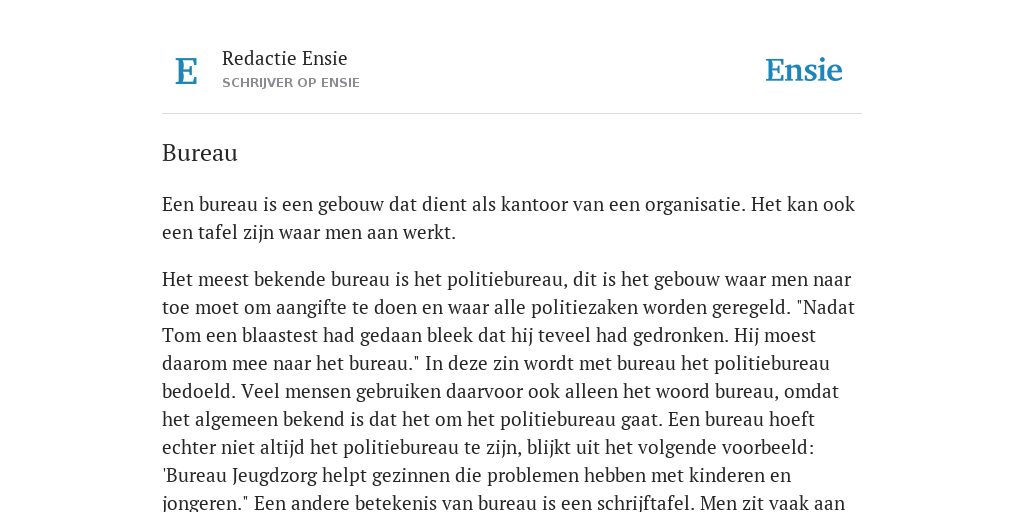
Task: Click the word Nadat starting the quote
Action: (829, 308)
